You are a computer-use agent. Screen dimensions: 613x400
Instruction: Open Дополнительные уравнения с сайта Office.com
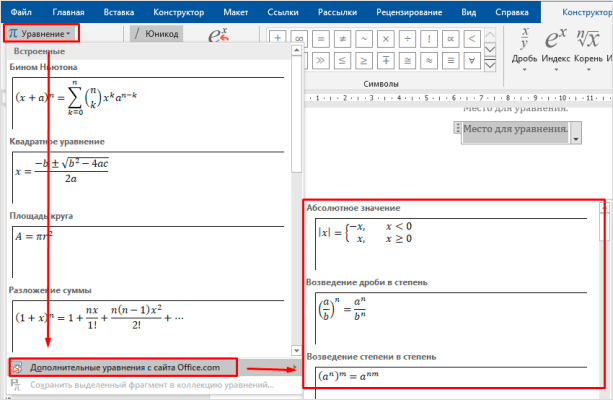[152, 368]
